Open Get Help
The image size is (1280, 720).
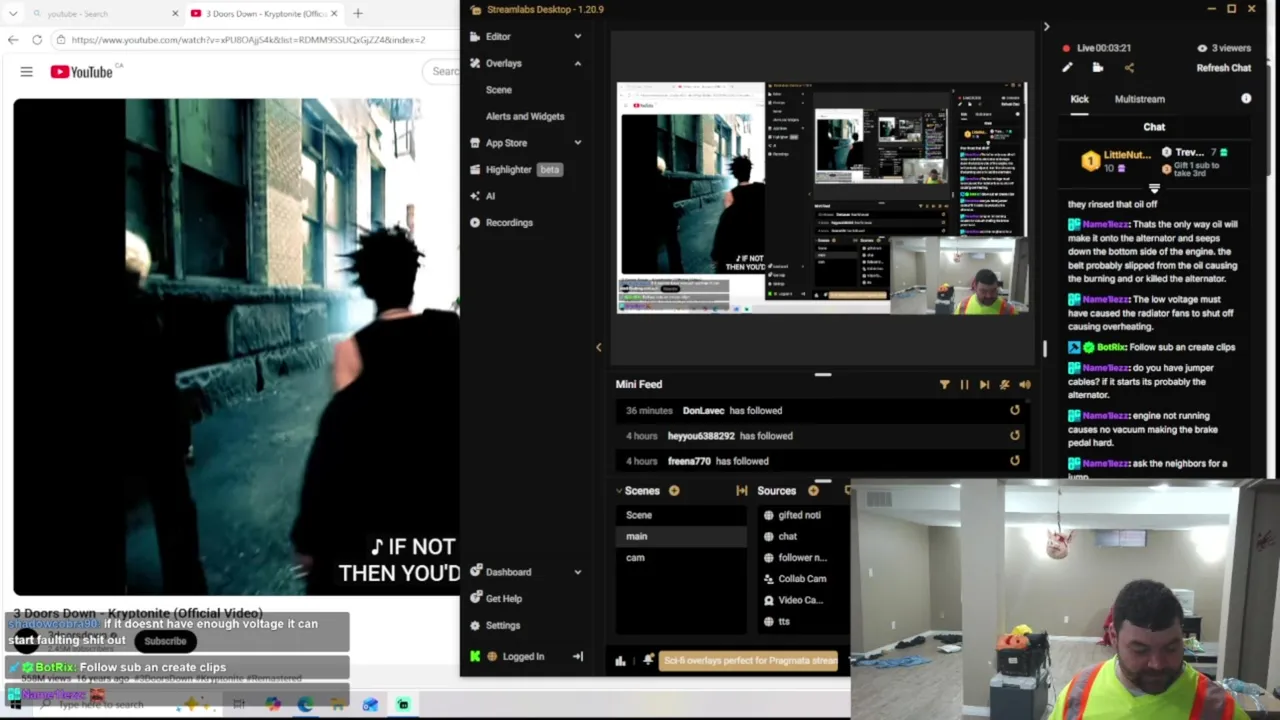pos(503,598)
